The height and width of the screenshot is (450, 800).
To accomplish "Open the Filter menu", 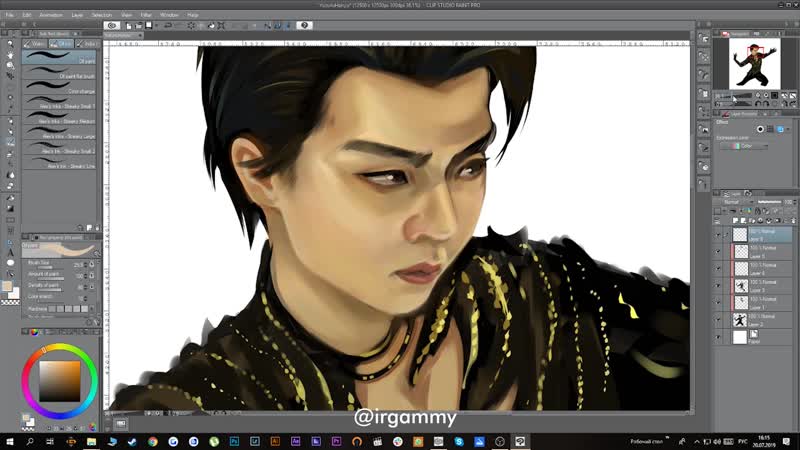I will click(x=146, y=15).
